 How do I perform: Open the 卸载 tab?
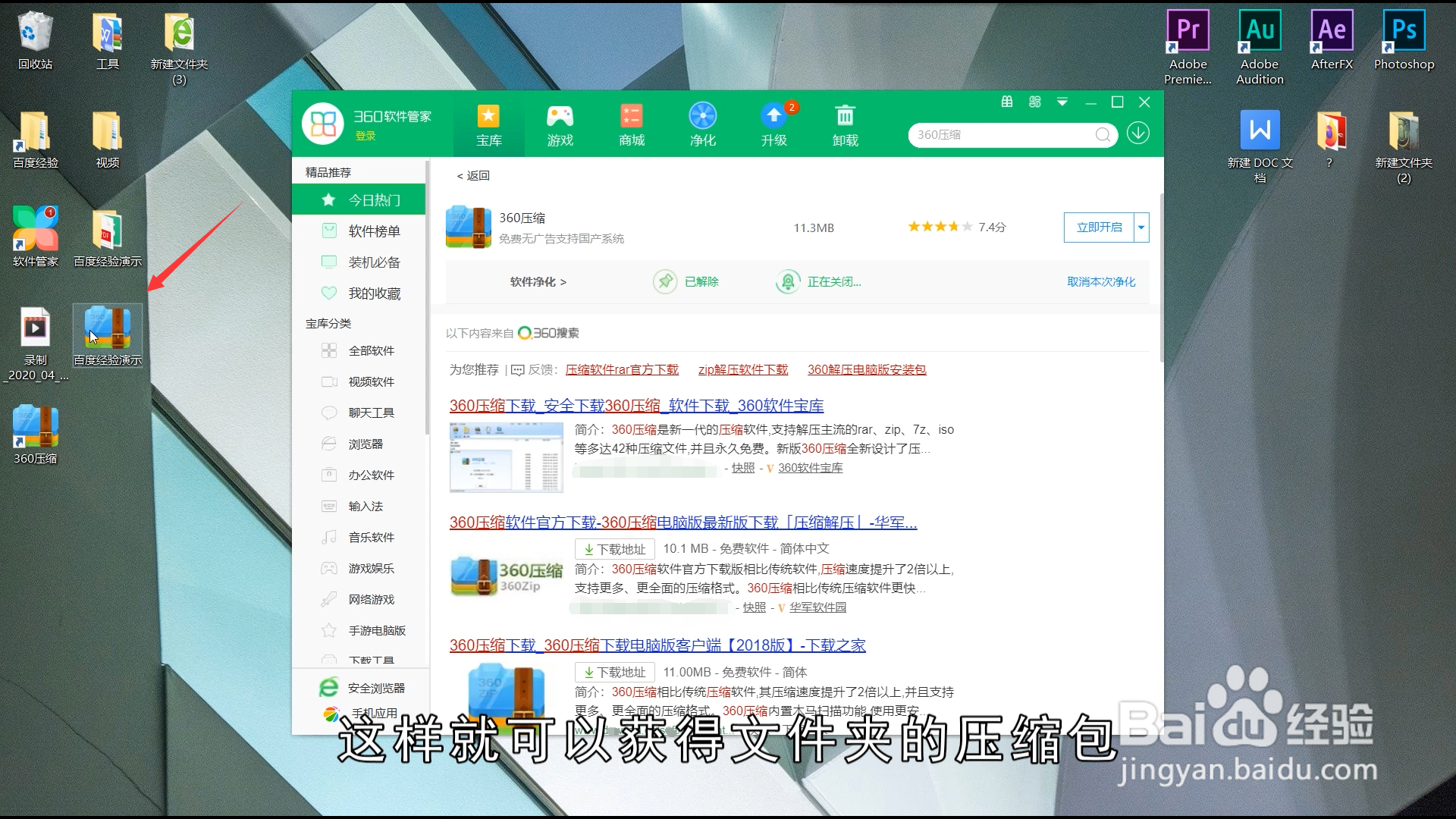coord(845,125)
